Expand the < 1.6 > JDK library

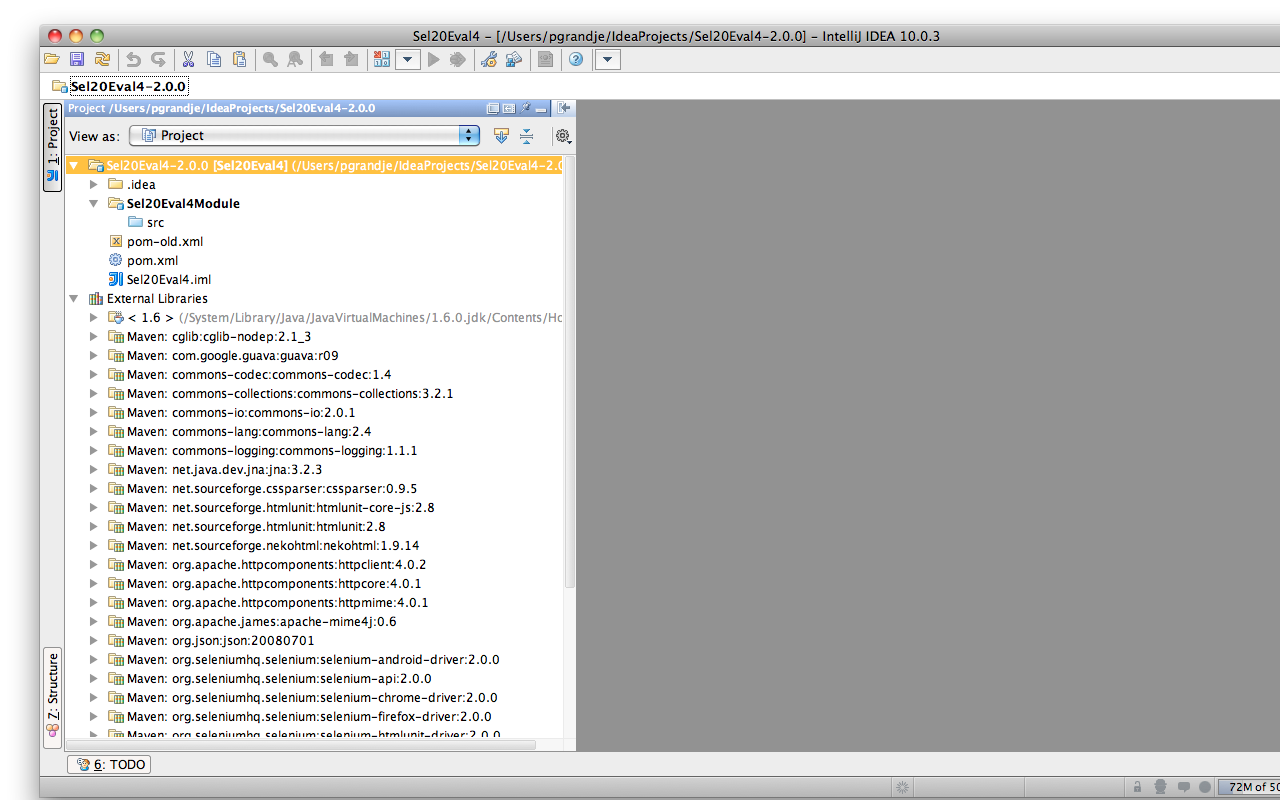click(x=93, y=317)
